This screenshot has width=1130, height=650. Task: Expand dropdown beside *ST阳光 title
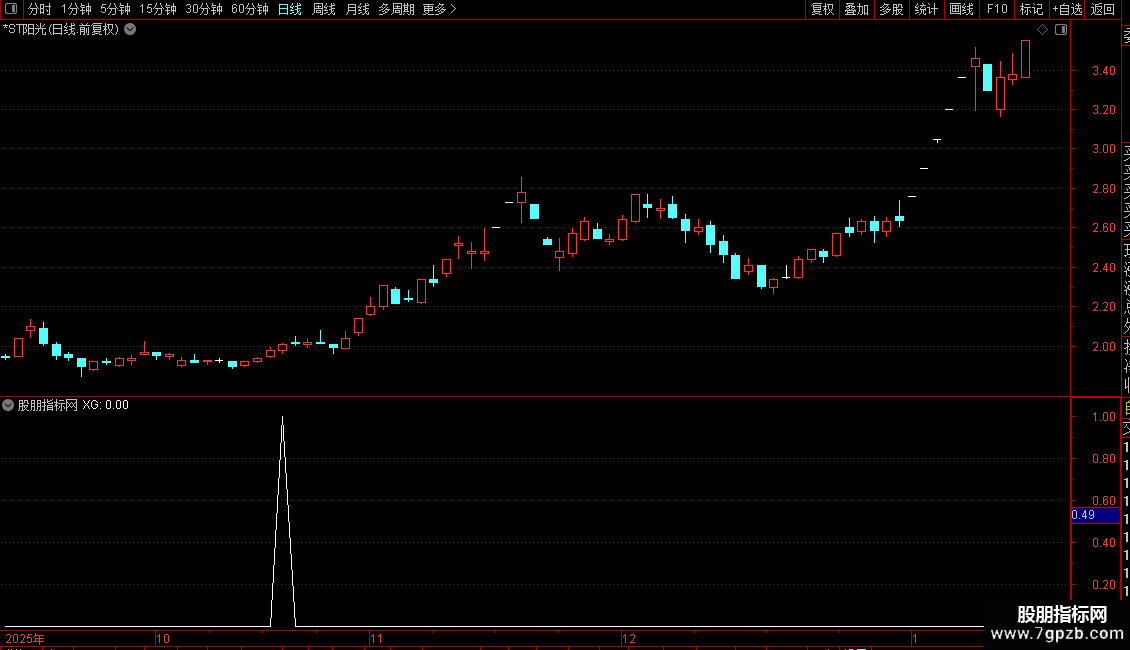click(x=130, y=30)
